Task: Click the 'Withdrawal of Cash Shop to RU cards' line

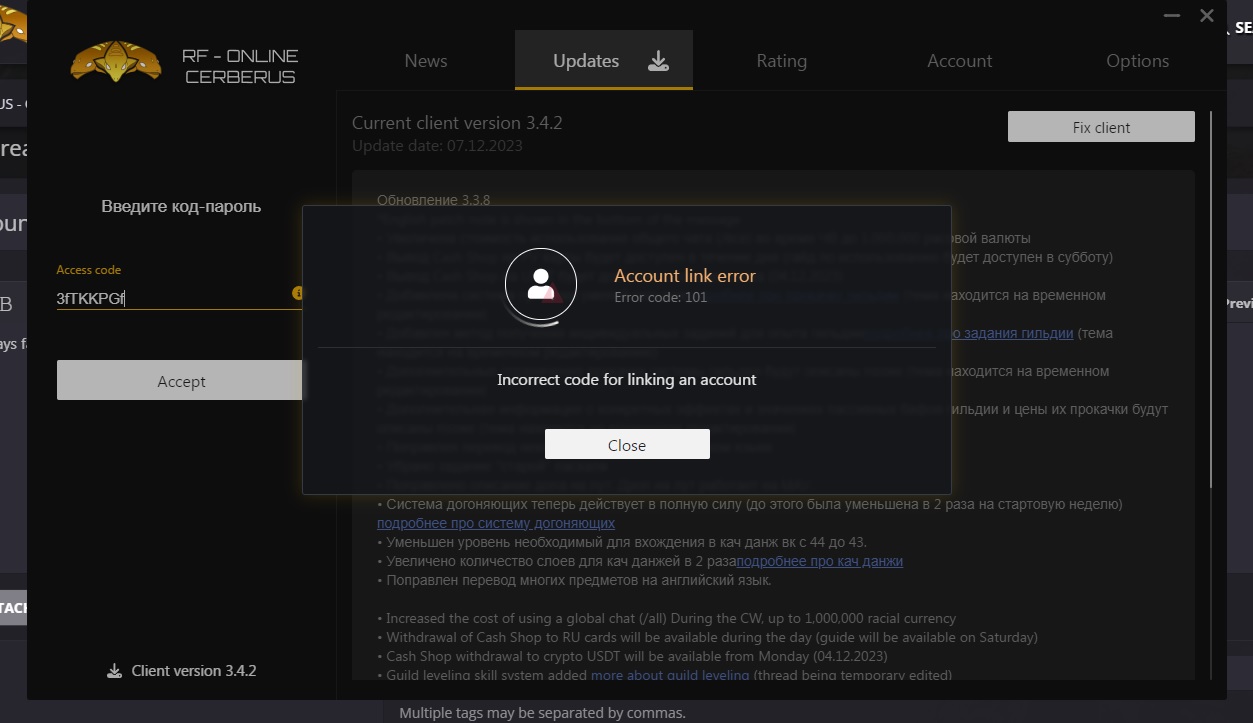Action: click(707, 637)
